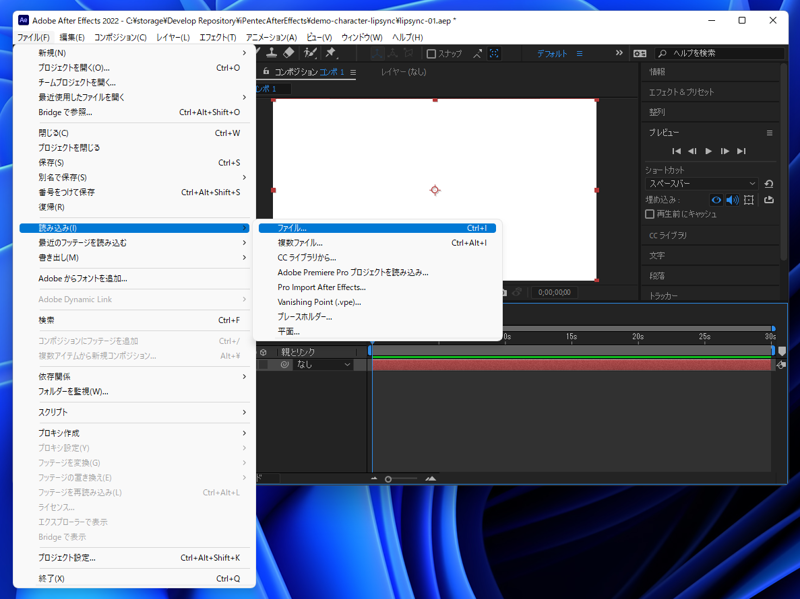Mute audio with the speaker icon
This screenshot has height=599, width=800.
click(732, 200)
